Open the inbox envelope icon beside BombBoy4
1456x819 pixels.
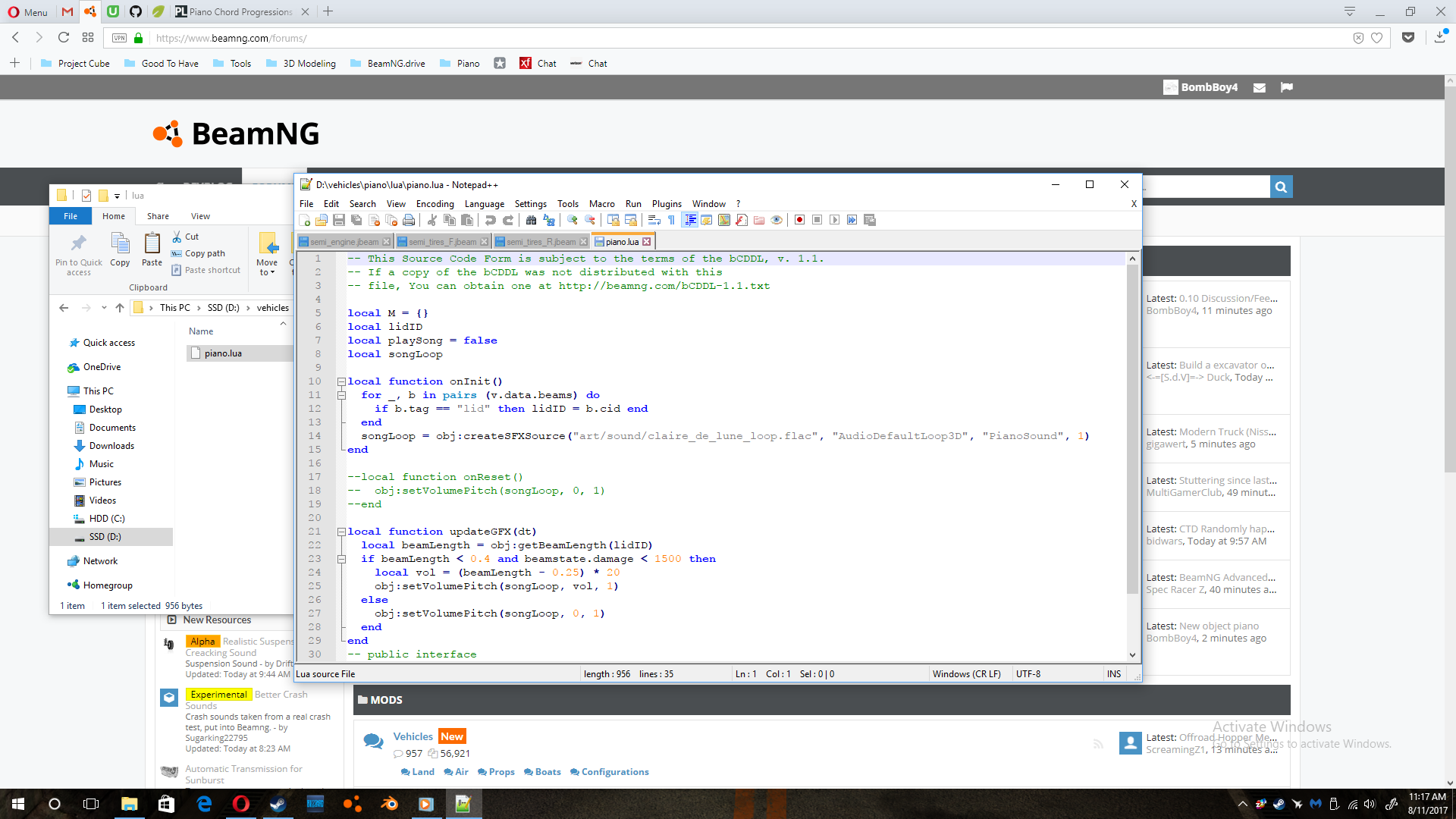(x=1260, y=87)
